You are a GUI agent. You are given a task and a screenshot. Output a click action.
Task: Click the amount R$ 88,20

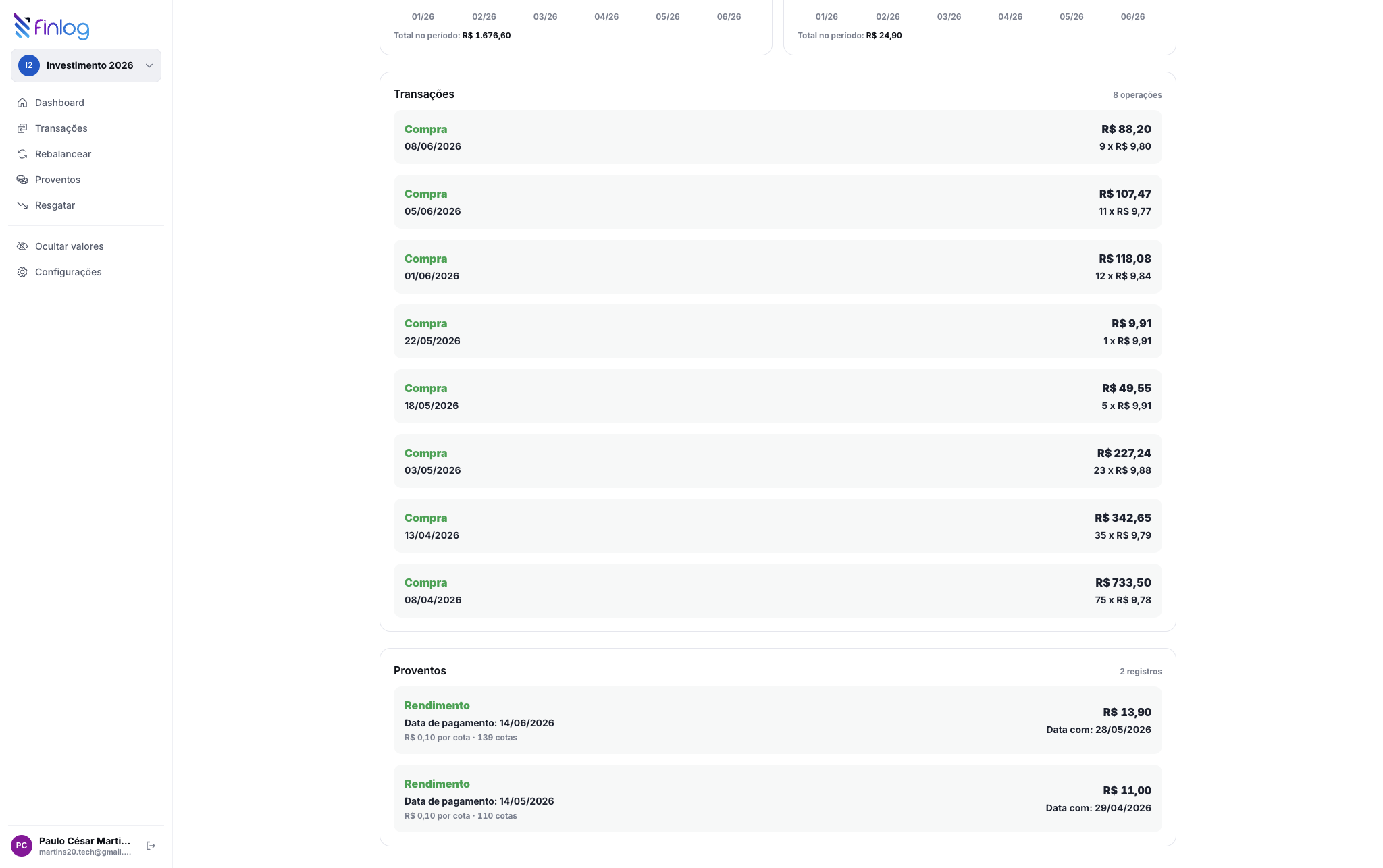[1126, 130]
